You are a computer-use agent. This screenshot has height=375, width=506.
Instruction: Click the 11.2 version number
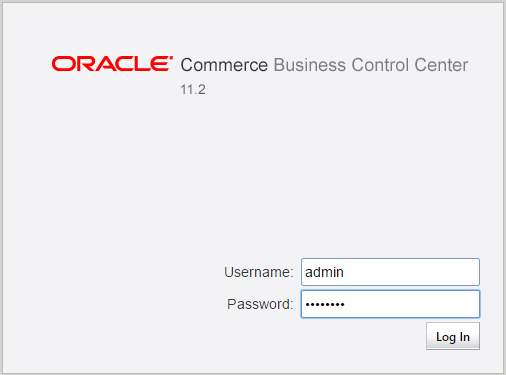[193, 89]
